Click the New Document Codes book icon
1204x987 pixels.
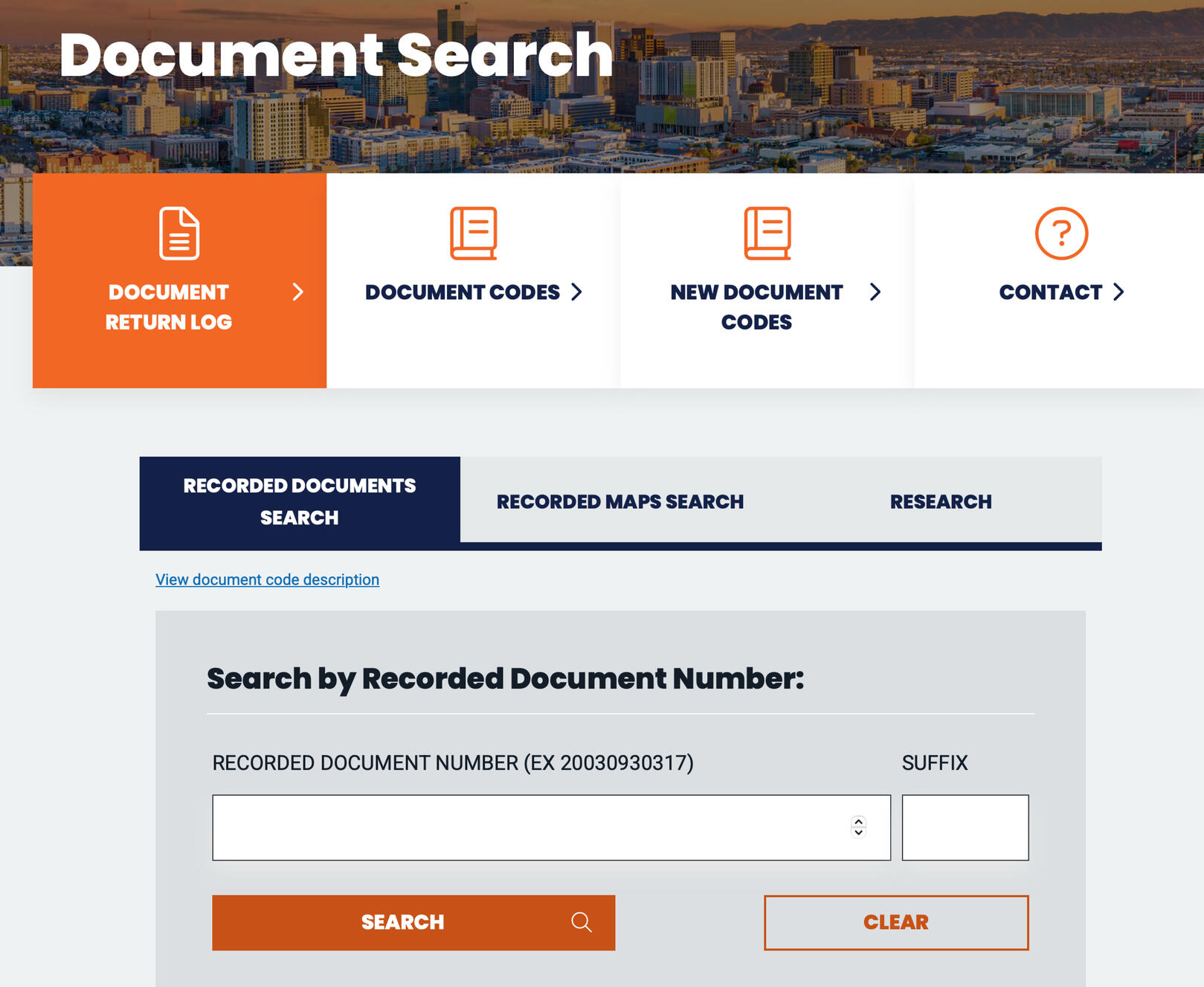(767, 234)
